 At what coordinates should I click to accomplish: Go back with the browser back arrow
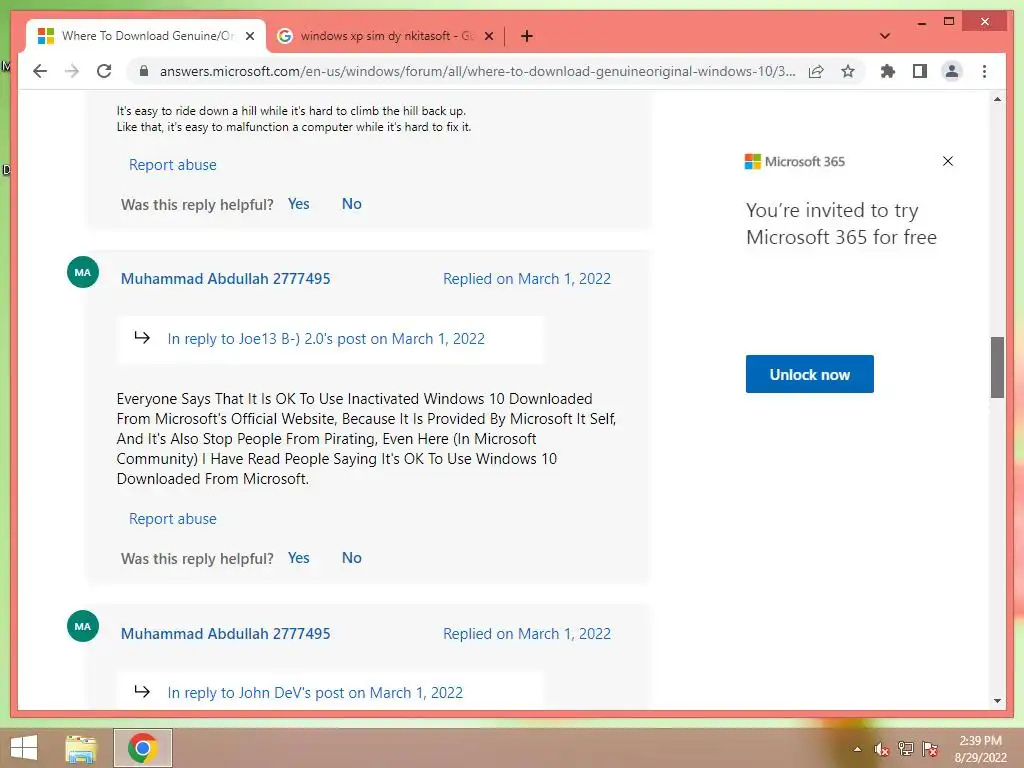click(x=40, y=71)
